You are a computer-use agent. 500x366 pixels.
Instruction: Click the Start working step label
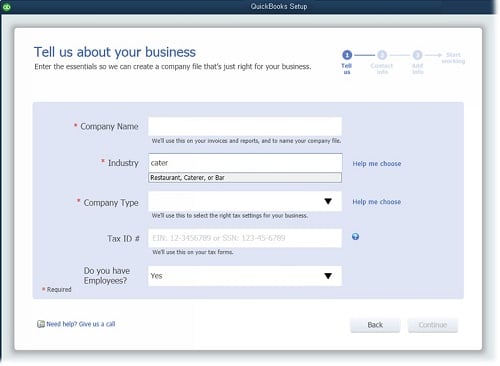click(453, 58)
